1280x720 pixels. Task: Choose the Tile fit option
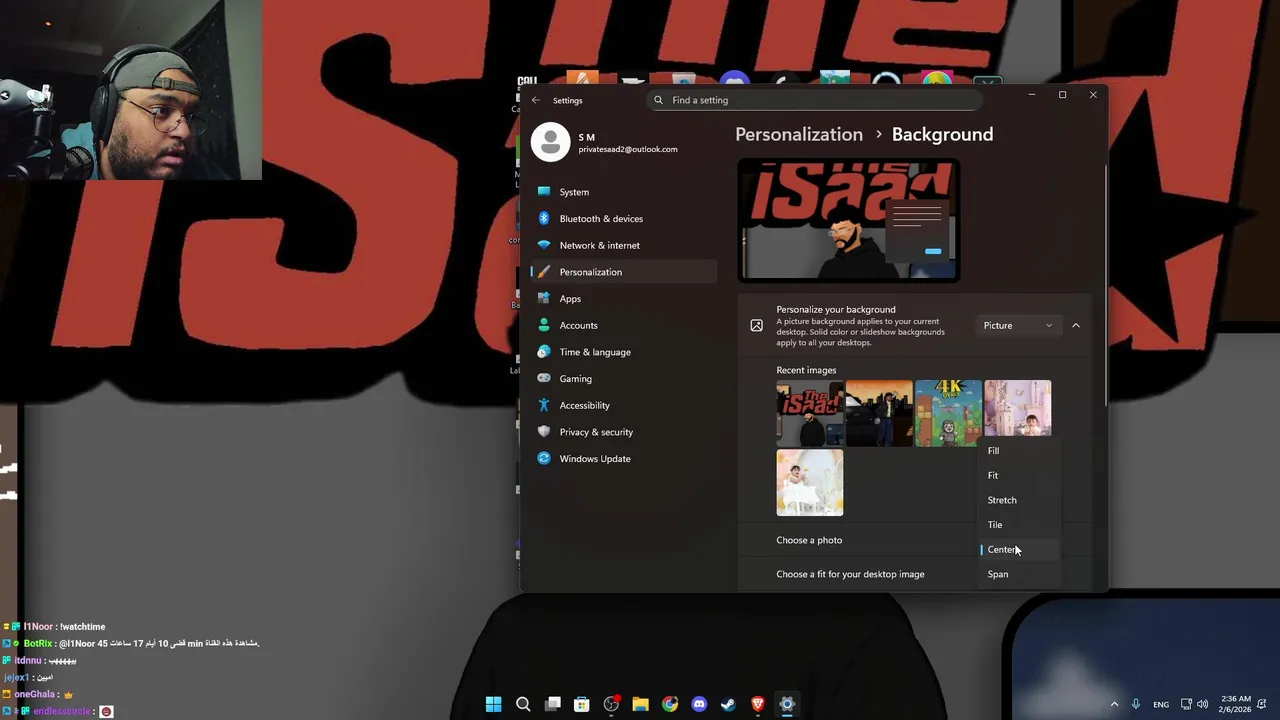[1018, 525]
